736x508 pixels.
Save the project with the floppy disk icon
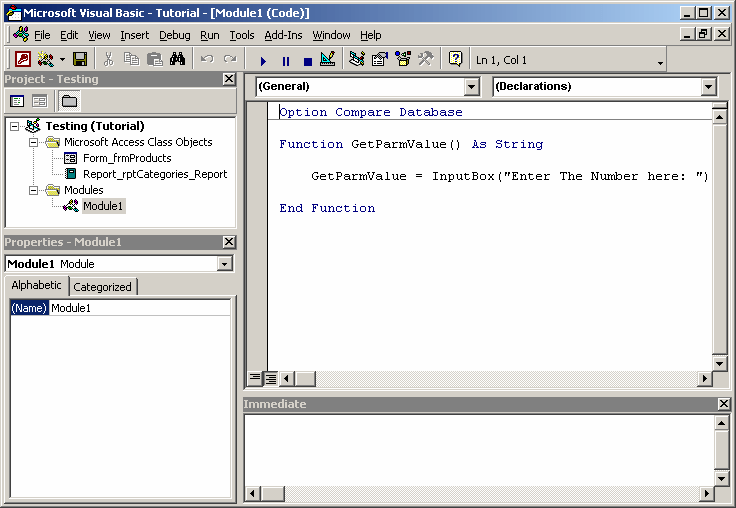click(x=80, y=60)
